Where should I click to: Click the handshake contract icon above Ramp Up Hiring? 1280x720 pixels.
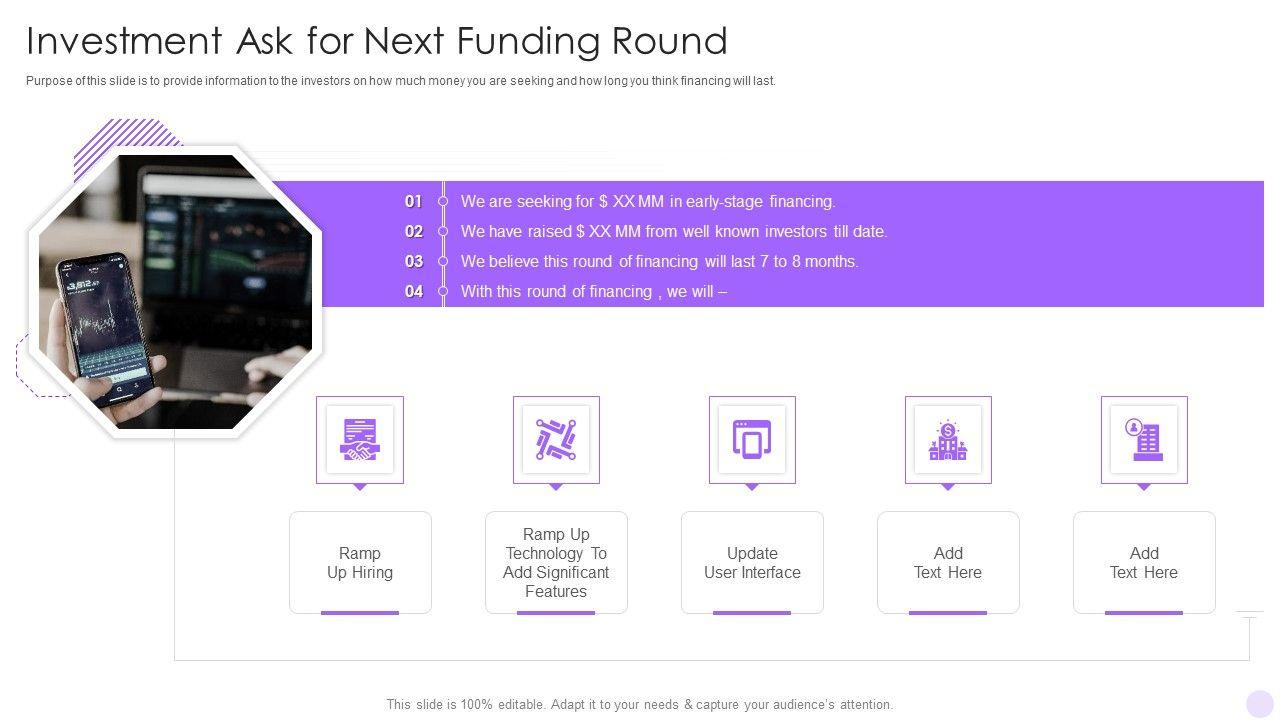click(360, 440)
